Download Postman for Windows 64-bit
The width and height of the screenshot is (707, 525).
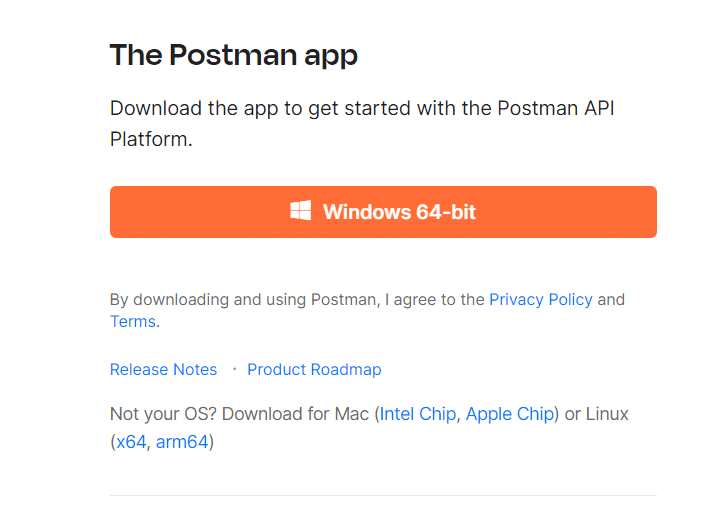[x=383, y=212]
